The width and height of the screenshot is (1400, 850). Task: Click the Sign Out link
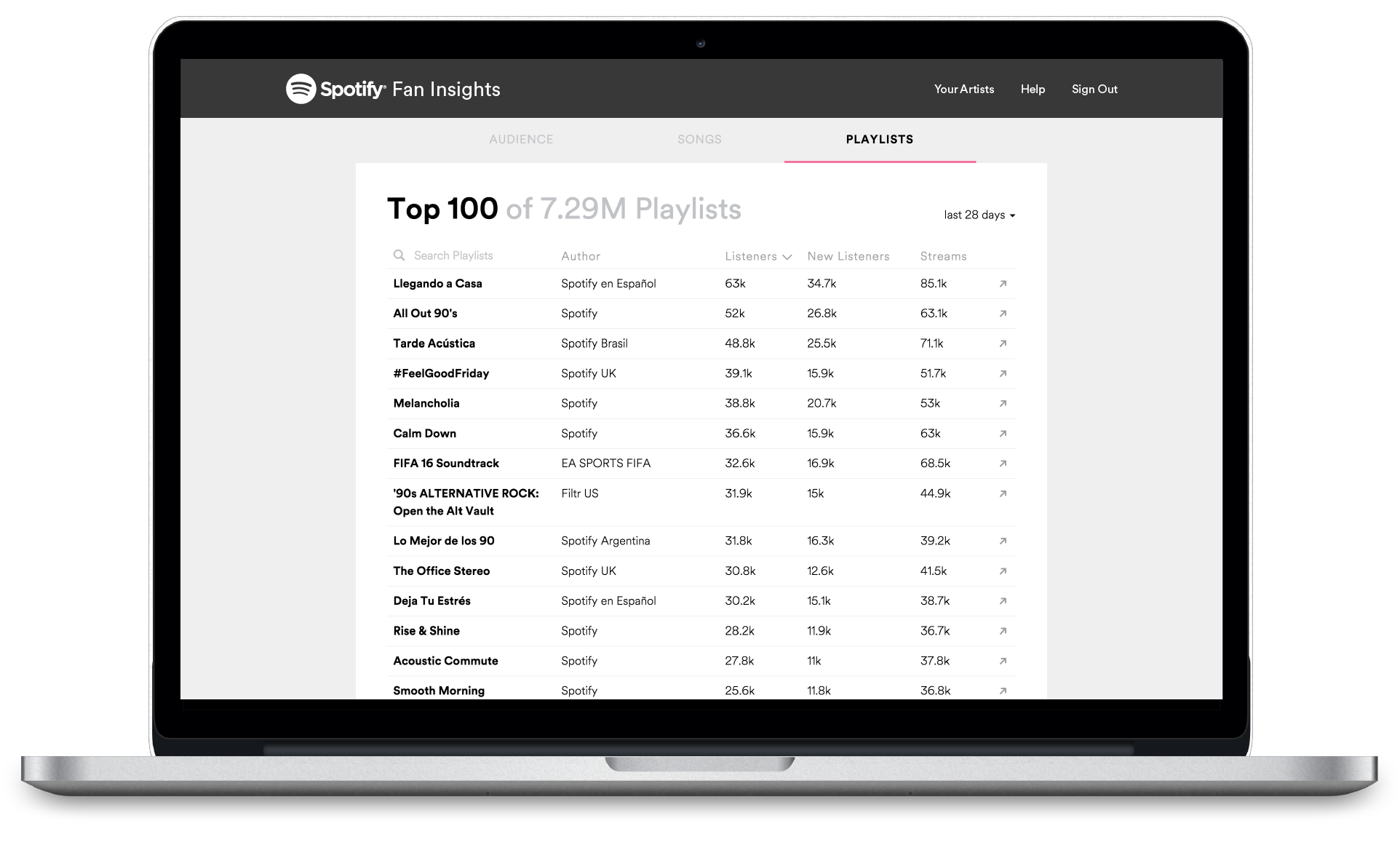point(1094,89)
